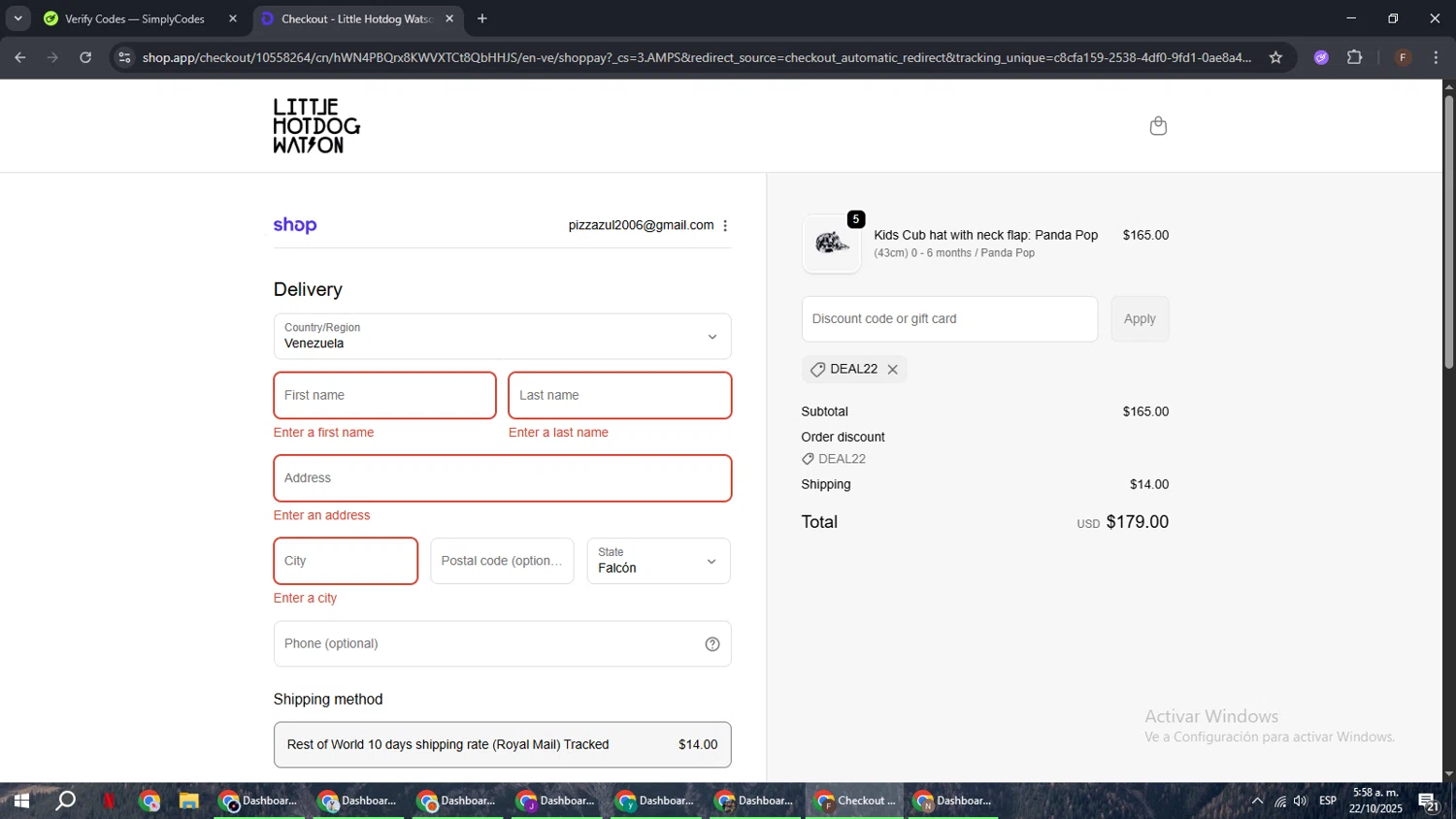
Task: Open the browser Extensions icon
Action: (x=1355, y=57)
